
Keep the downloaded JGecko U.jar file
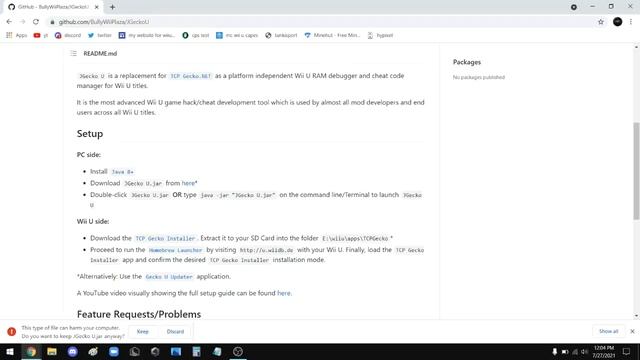pyautogui.click(x=142, y=331)
